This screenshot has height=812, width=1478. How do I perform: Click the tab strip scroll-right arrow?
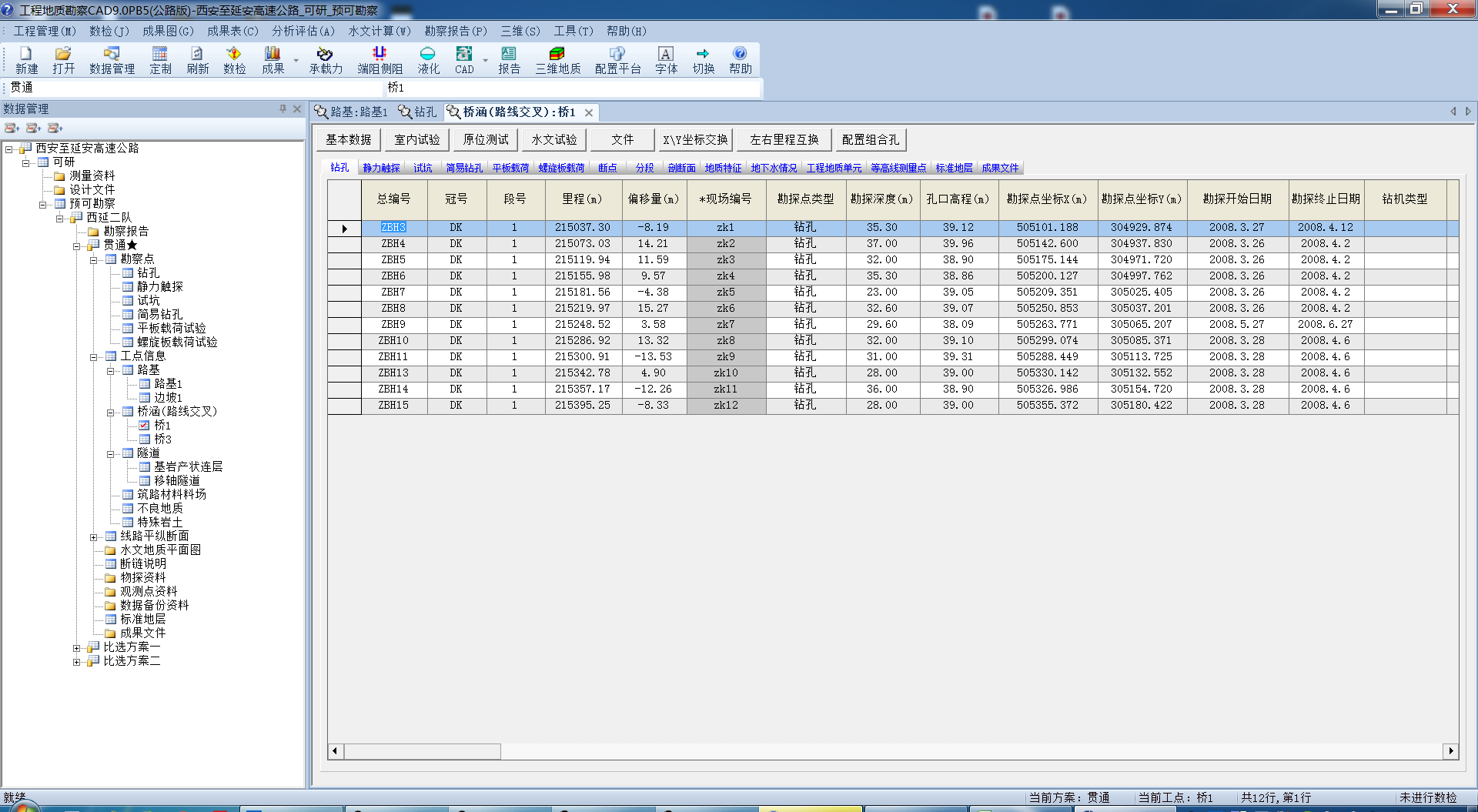coord(1468,112)
